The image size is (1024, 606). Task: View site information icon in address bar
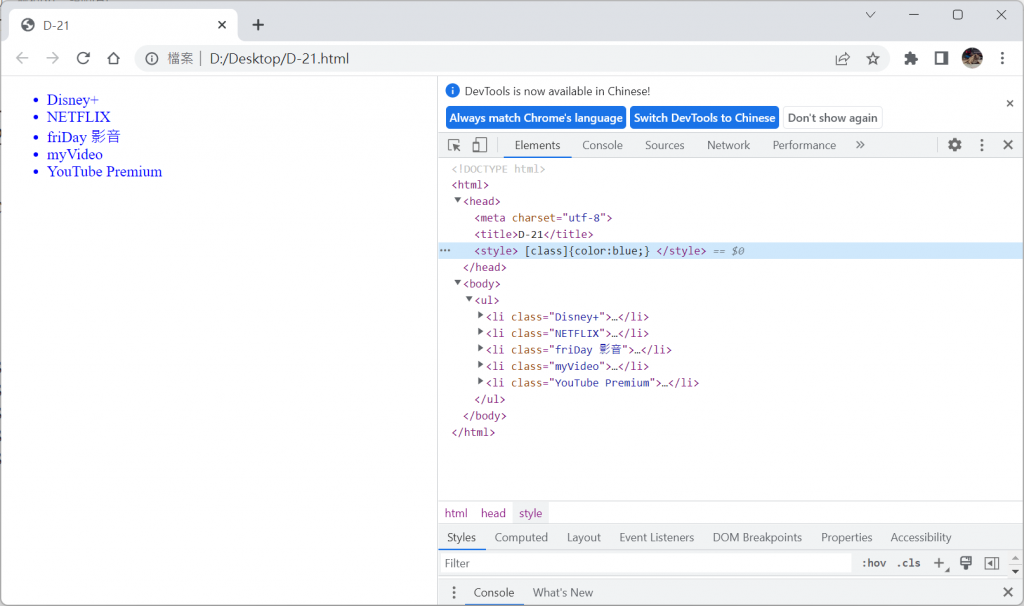click(152, 59)
